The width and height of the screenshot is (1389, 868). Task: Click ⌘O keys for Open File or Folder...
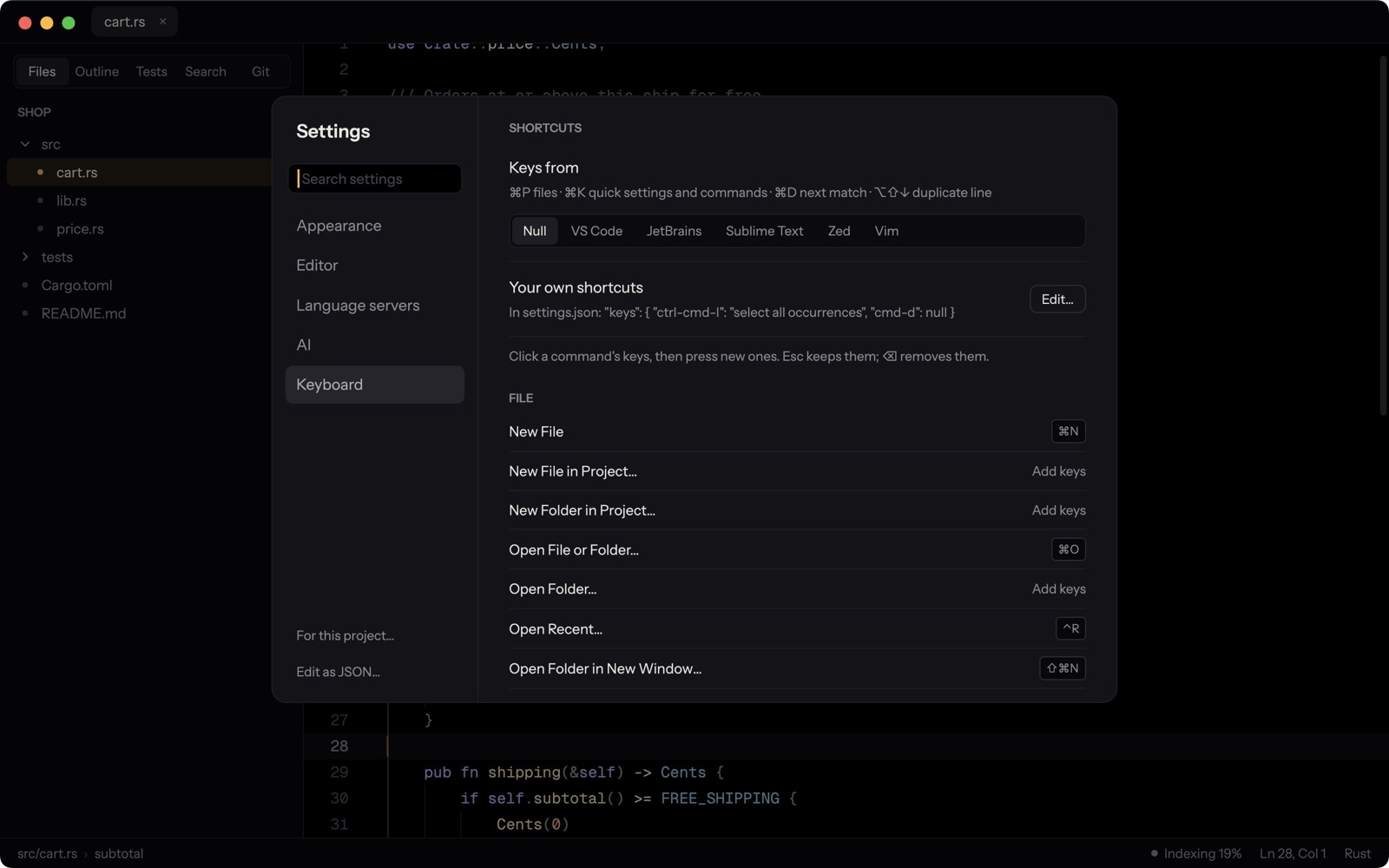tap(1069, 549)
